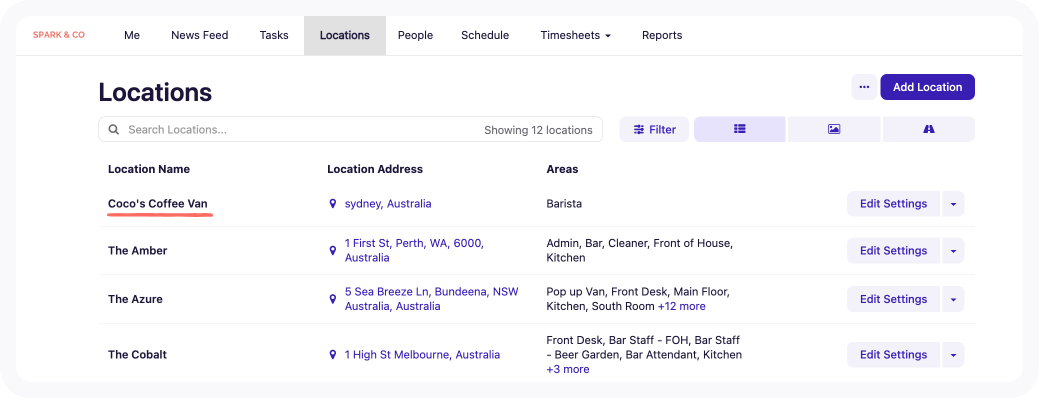The width and height of the screenshot is (1039, 398).
Task: Open the Reports tab
Action: pyautogui.click(x=662, y=35)
